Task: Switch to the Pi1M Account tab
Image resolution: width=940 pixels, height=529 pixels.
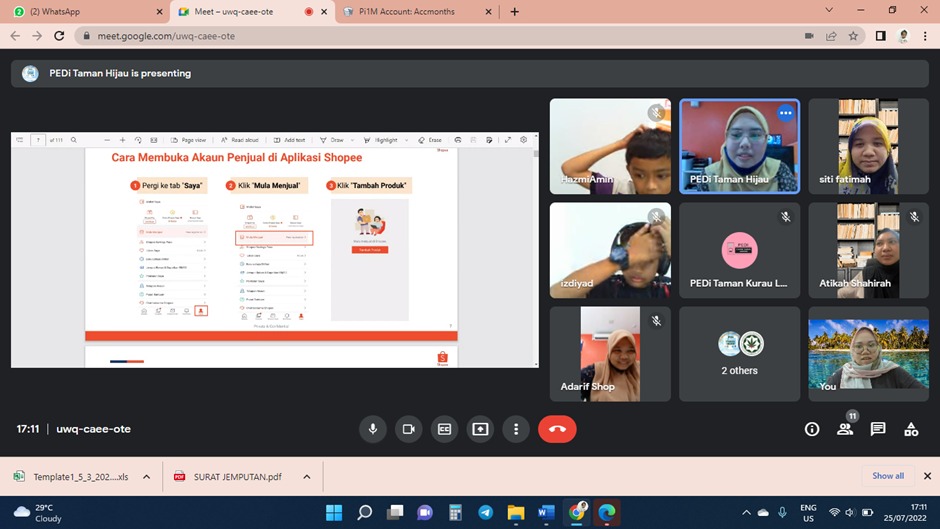Action: click(x=410, y=11)
